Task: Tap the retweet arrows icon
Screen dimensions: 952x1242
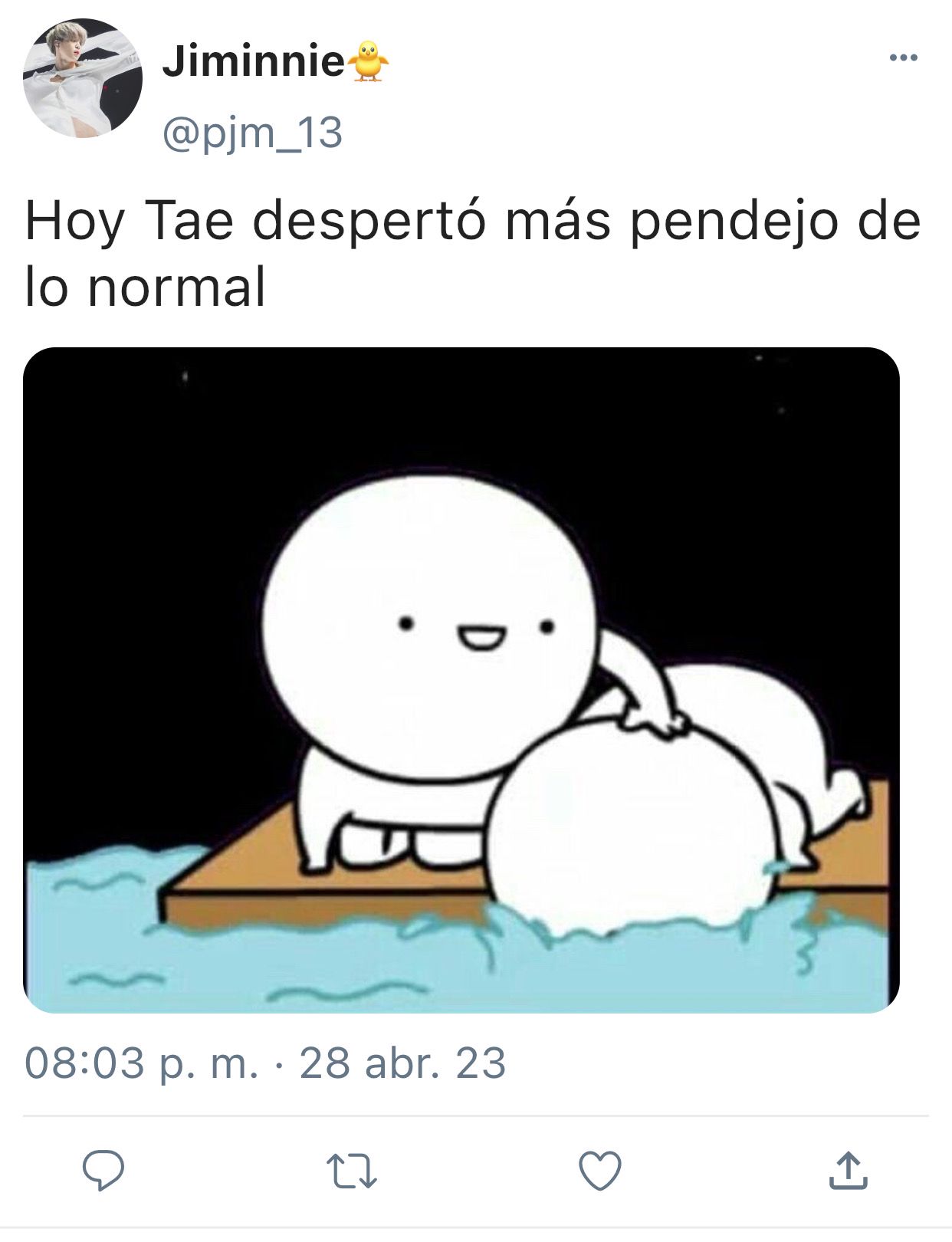Action: click(351, 1171)
